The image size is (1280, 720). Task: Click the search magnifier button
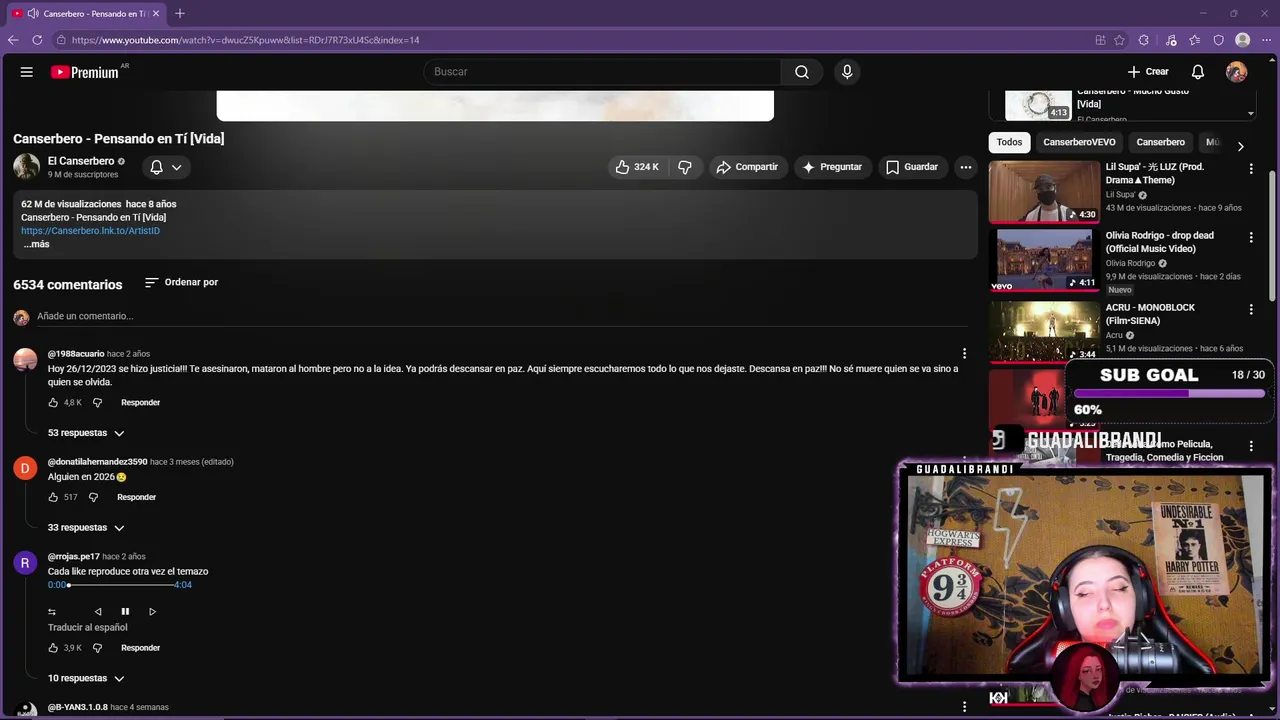(802, 72)
